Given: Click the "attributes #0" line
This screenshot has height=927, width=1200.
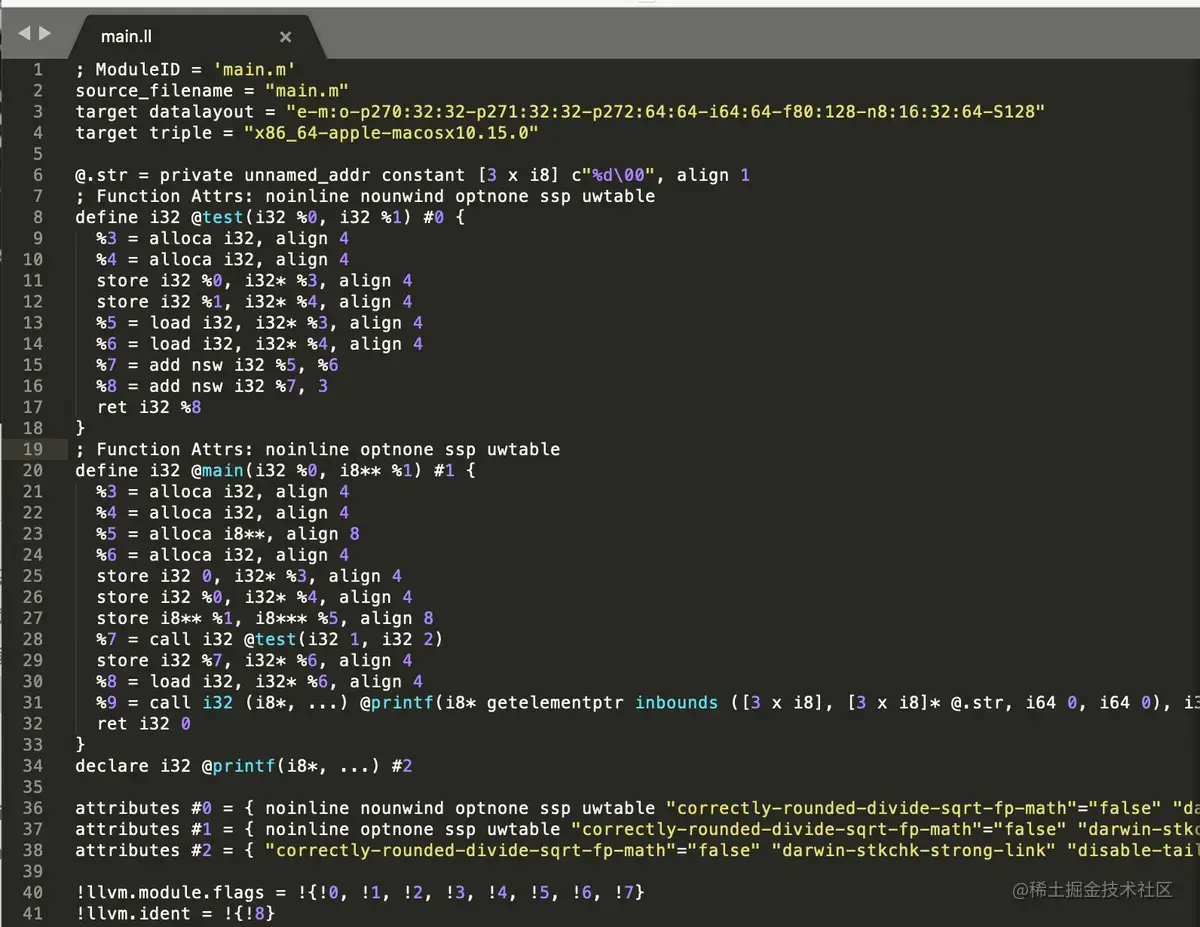Looking at the screenshot, I should click(x=637, y=808).
